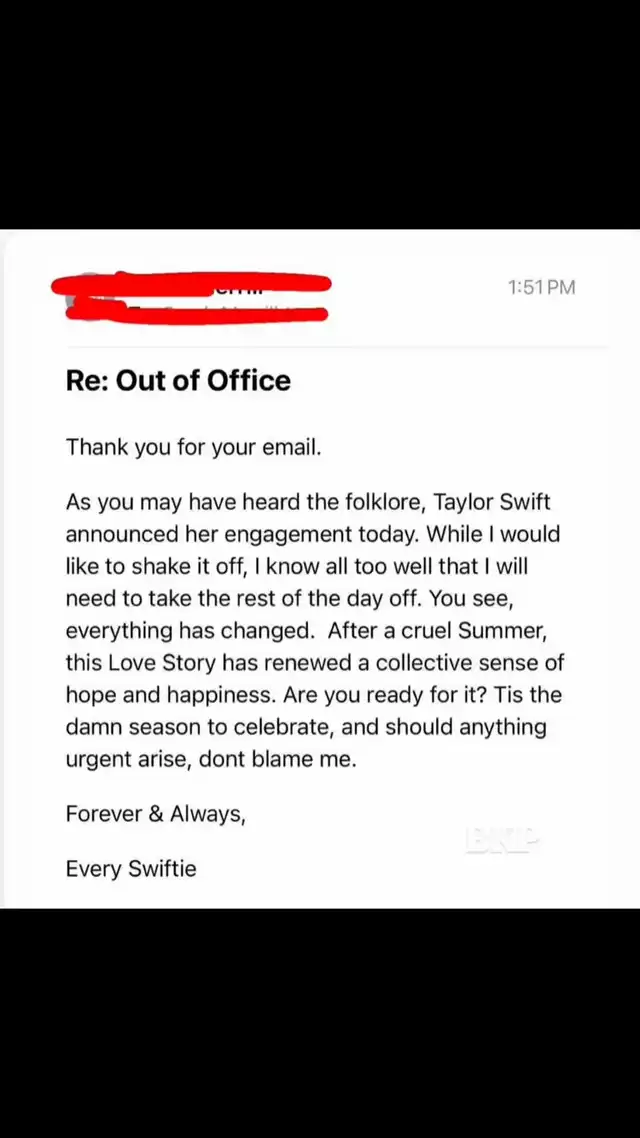Click 'Thank you for your email.' line
The image size is (640, 1138).
[x=193, y=447]
